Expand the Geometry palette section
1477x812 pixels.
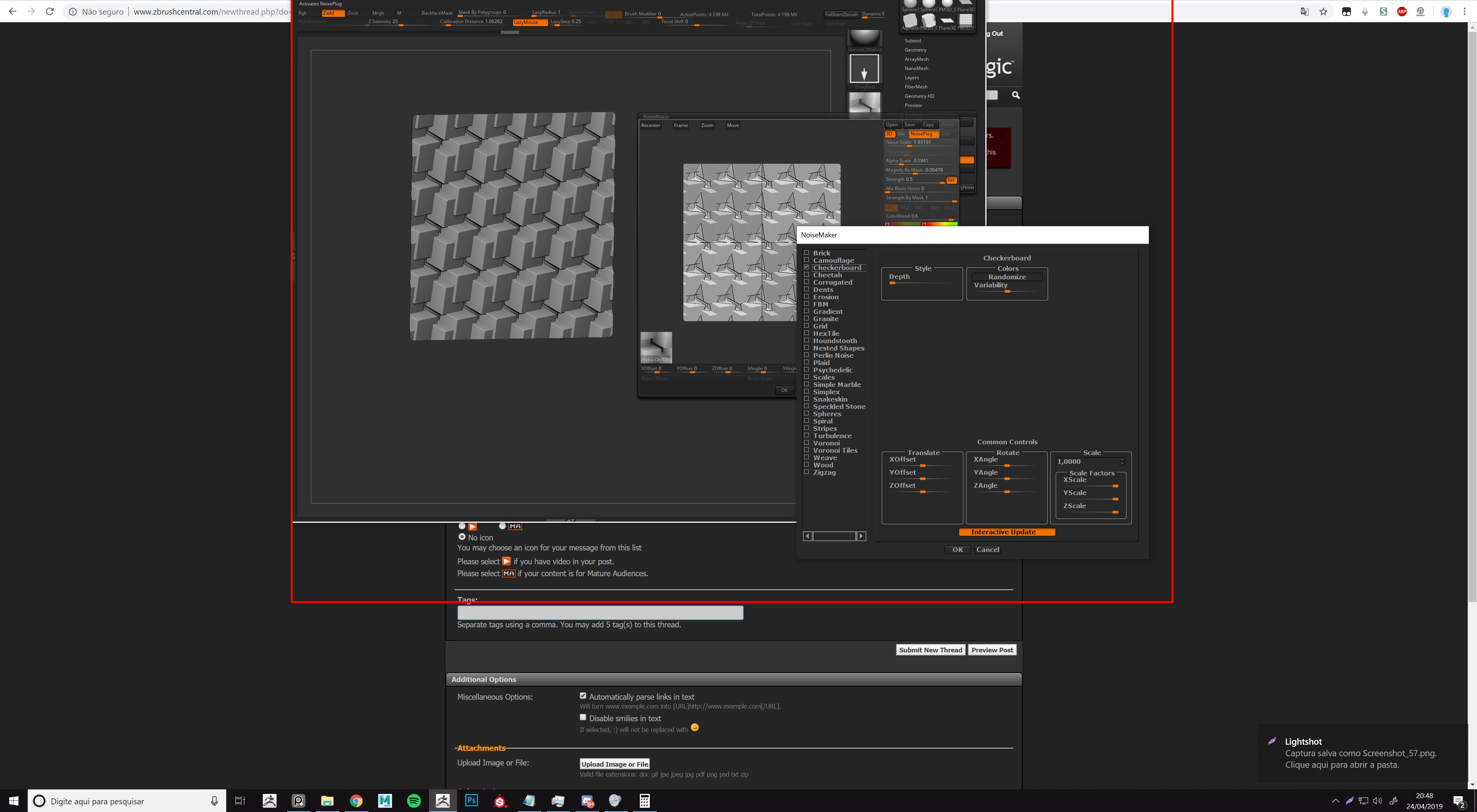point(915,50)
